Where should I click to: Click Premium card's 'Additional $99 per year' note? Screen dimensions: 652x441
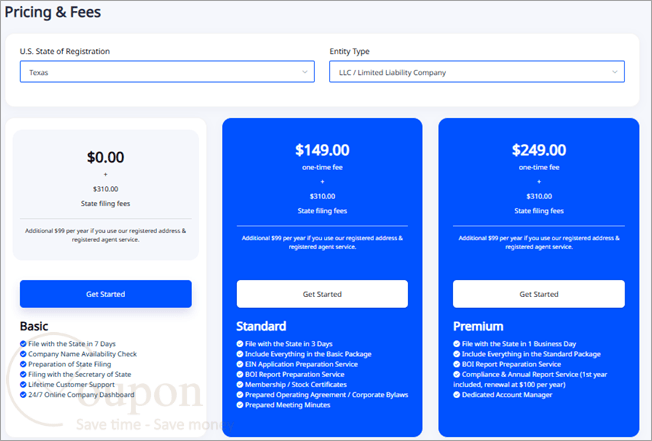point(539,242)
